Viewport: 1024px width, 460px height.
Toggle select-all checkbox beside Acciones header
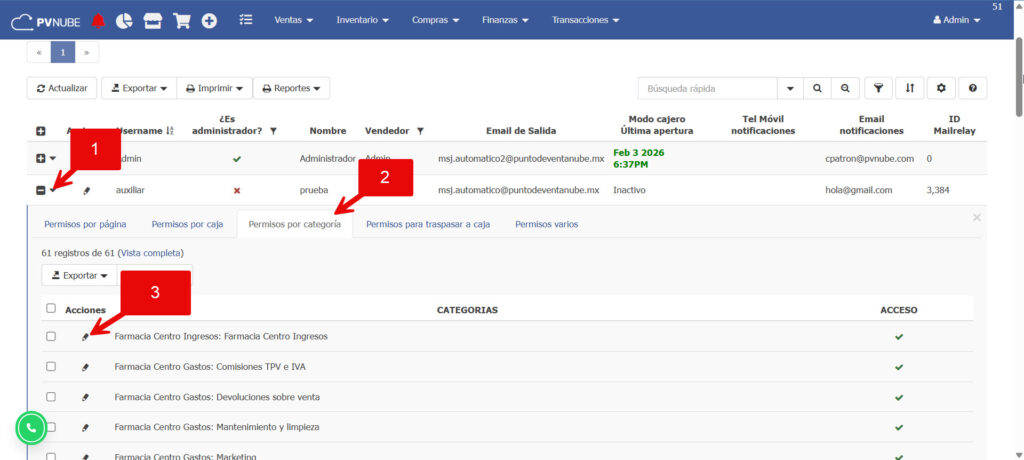(51, 309)
